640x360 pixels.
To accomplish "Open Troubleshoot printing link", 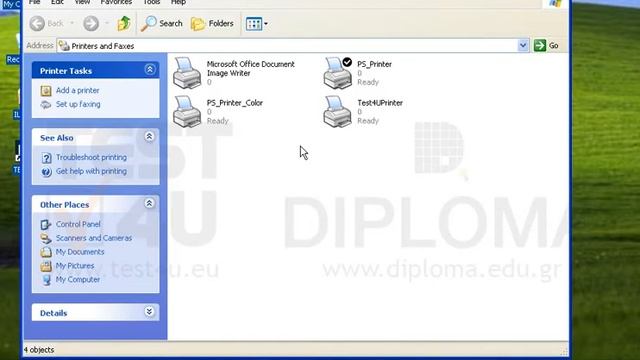I will pyautogui.click(x=91, y=157).
